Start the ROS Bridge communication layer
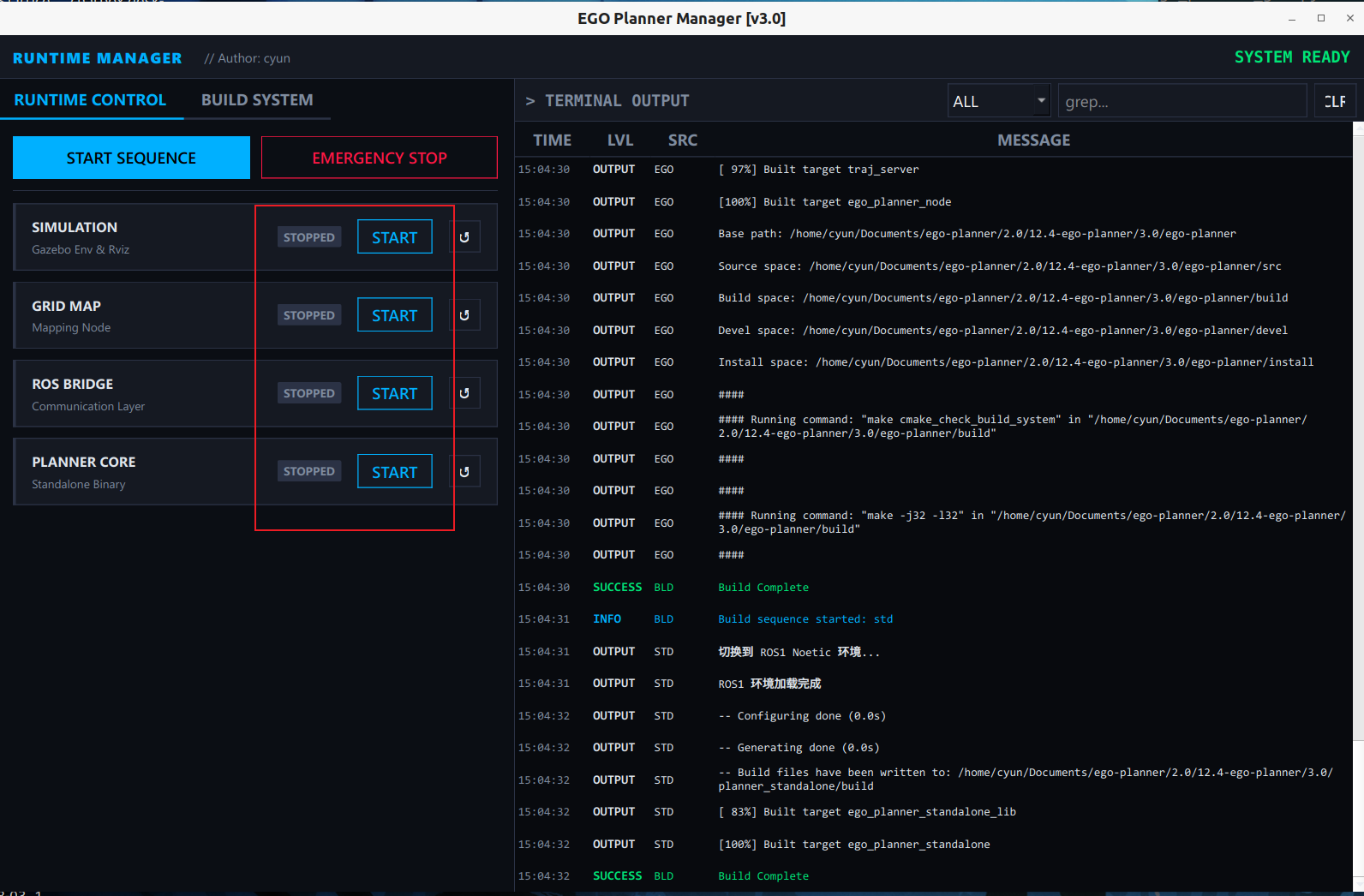Image resolution: width=1364 pixels, height=896 pixels. (x=394, y=393)
